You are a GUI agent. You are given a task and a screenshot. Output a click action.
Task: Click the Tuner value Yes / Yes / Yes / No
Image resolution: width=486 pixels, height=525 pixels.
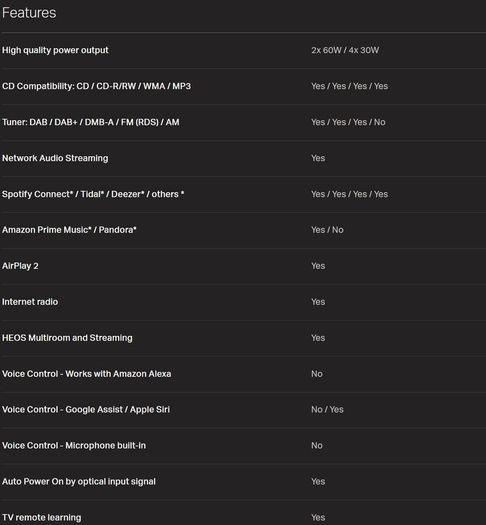(348, 122)
